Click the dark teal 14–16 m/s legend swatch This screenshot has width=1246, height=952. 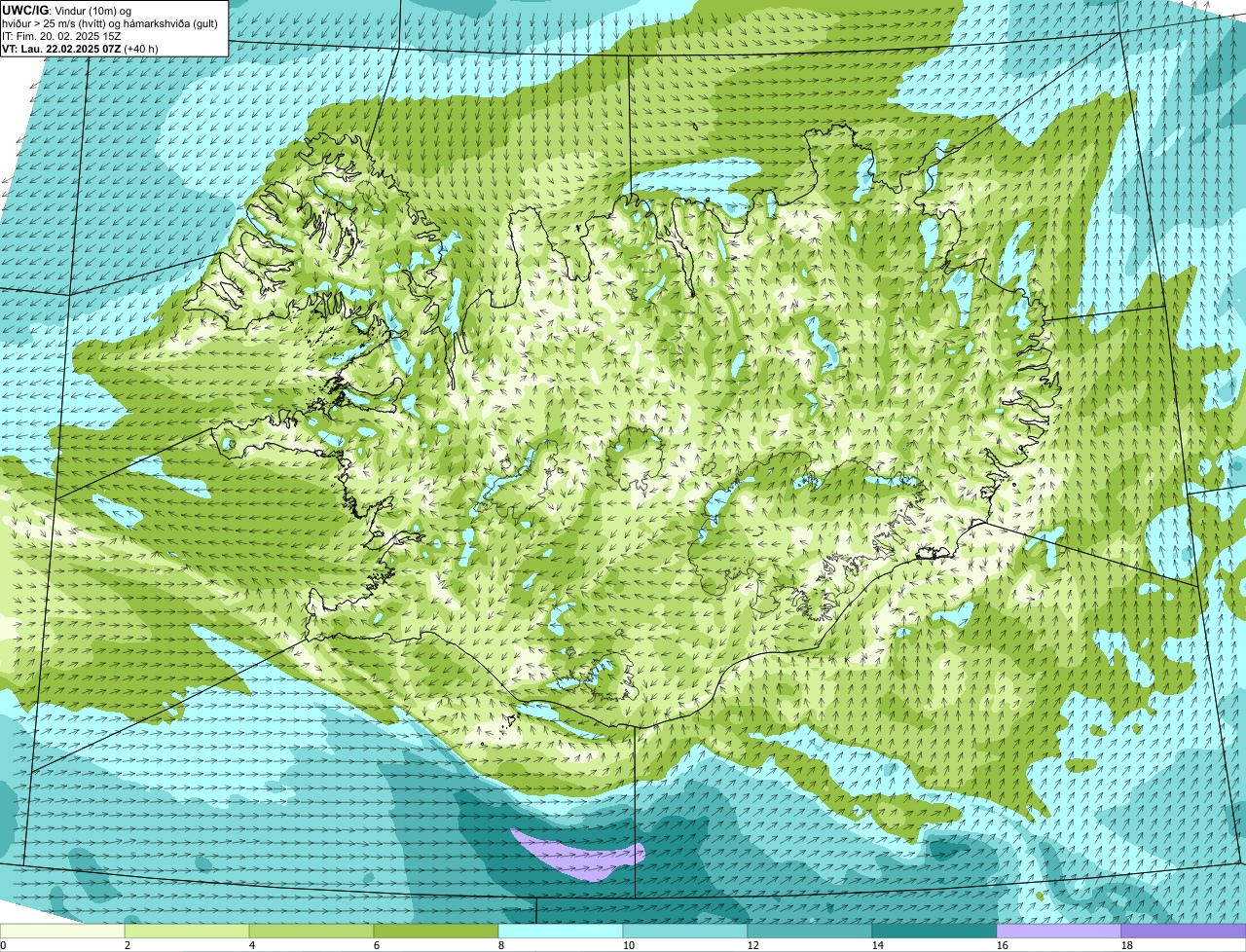click(x=934, y=932)
